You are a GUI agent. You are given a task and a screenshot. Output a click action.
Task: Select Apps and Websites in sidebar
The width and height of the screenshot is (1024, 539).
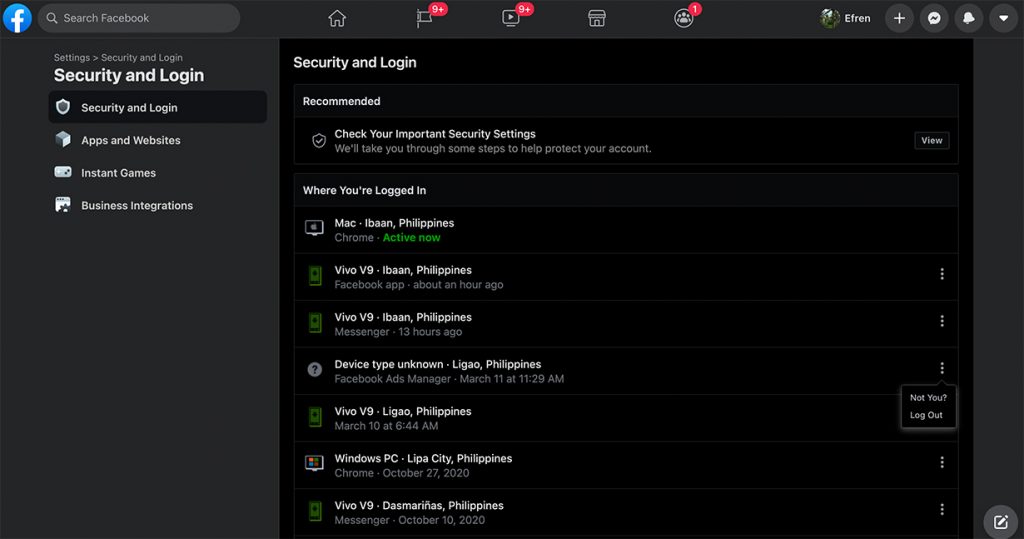[x=157, y=140]
